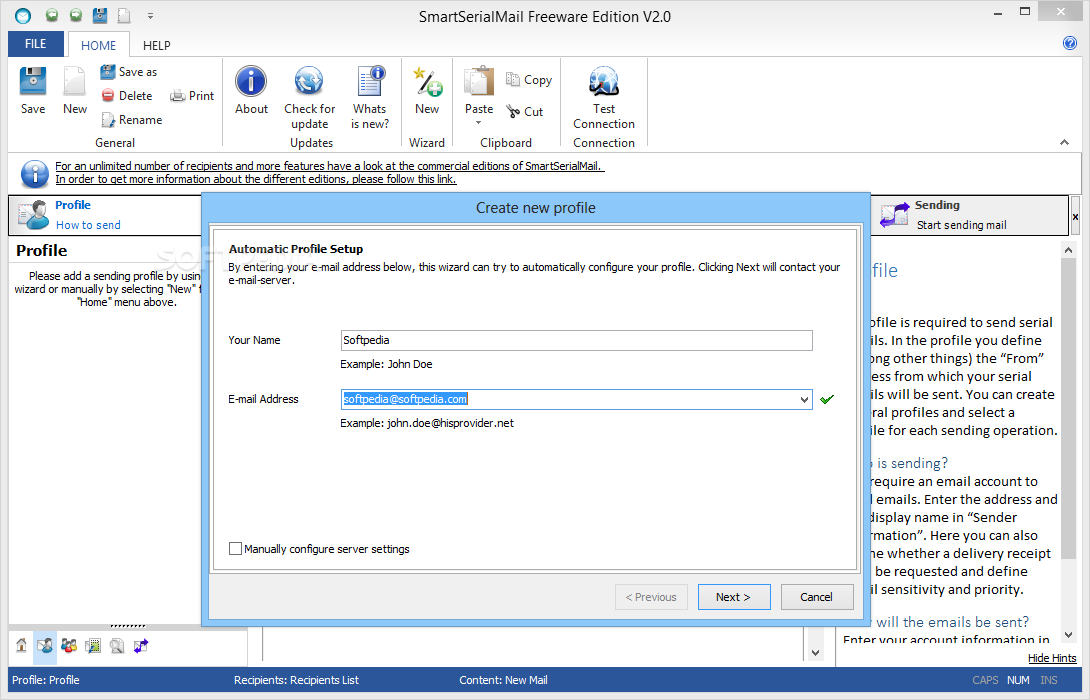Select the Sending Start sending mail step
Screen dimensions: 1090x700
[969, 215]
